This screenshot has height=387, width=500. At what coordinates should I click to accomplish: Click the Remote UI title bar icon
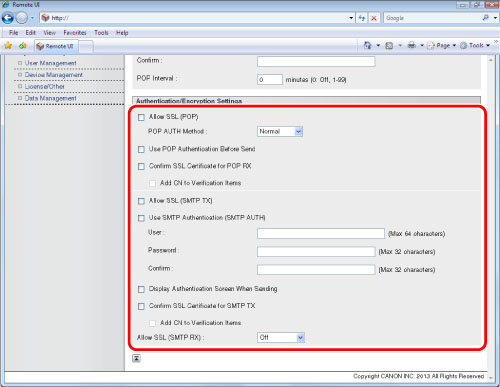(6, 4)
